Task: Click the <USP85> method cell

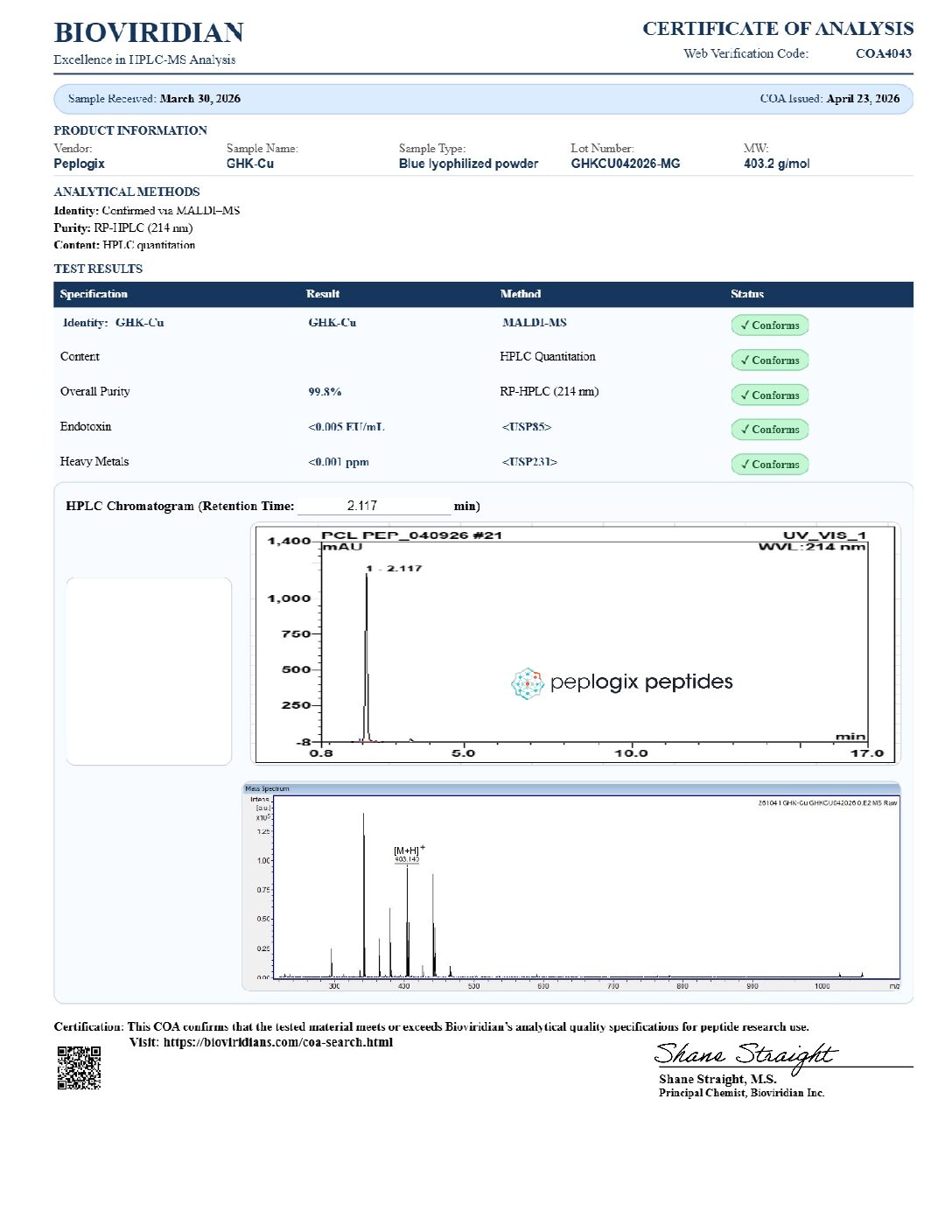Action: 527,427
